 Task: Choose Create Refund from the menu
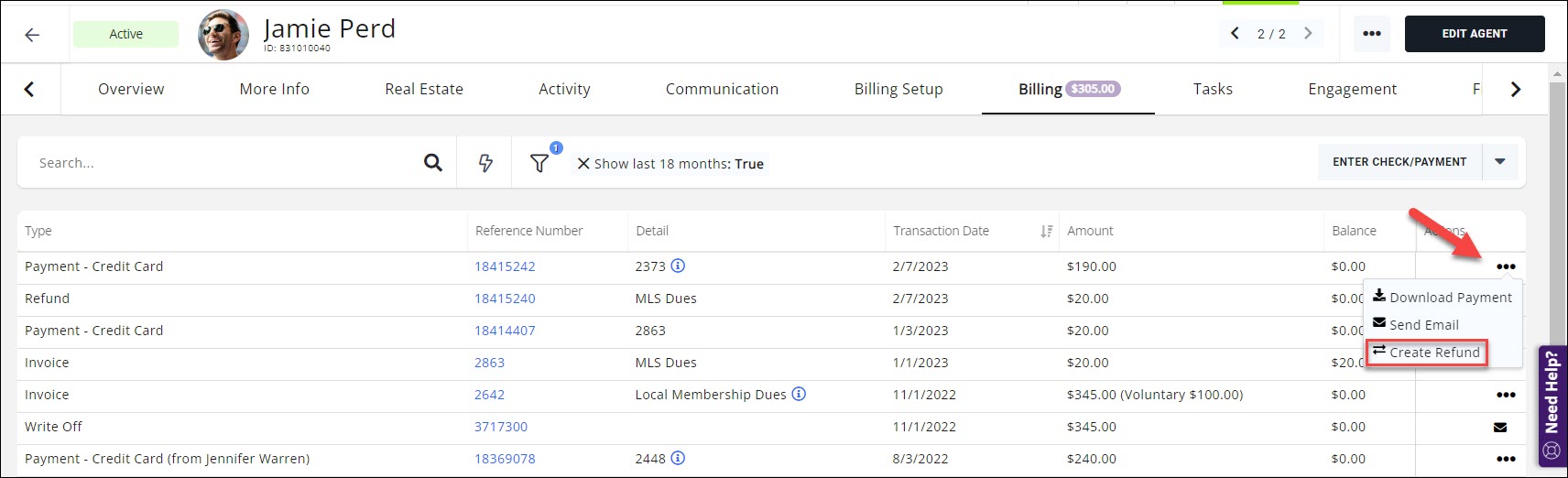(x=1426, y=352)
